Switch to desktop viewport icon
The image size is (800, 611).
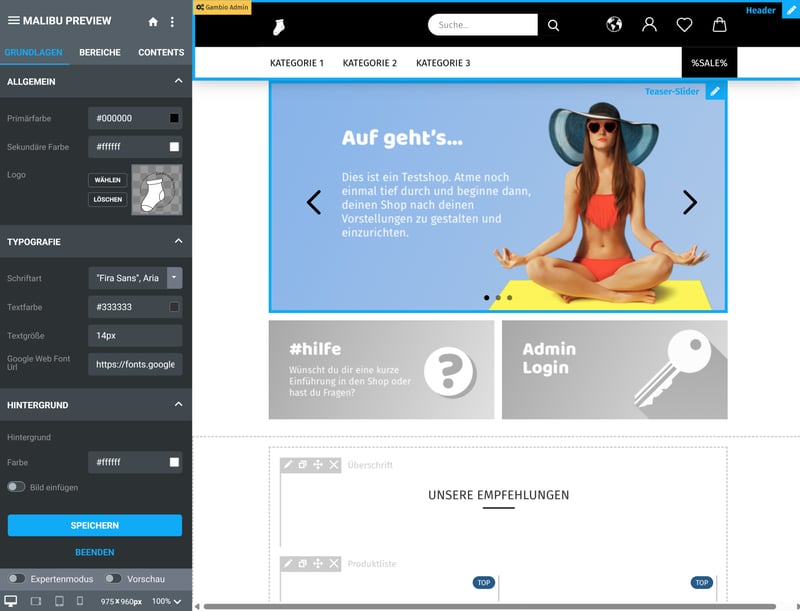point(11,601)
